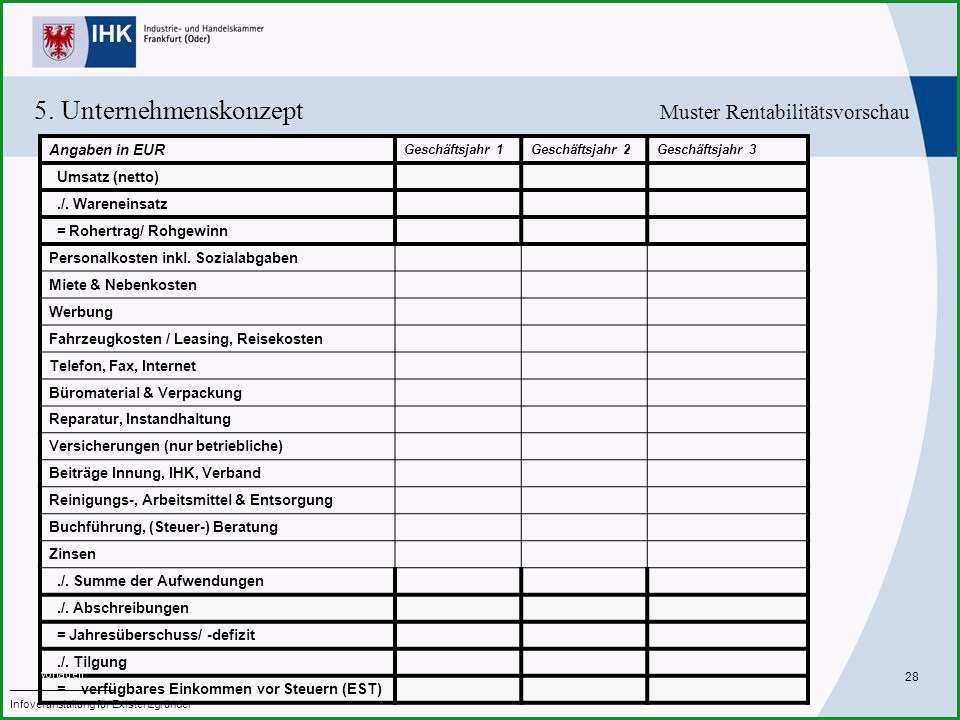
Task: Click '= Jahresüberschuss/ -defizit' row label
Action: point(156,635)
